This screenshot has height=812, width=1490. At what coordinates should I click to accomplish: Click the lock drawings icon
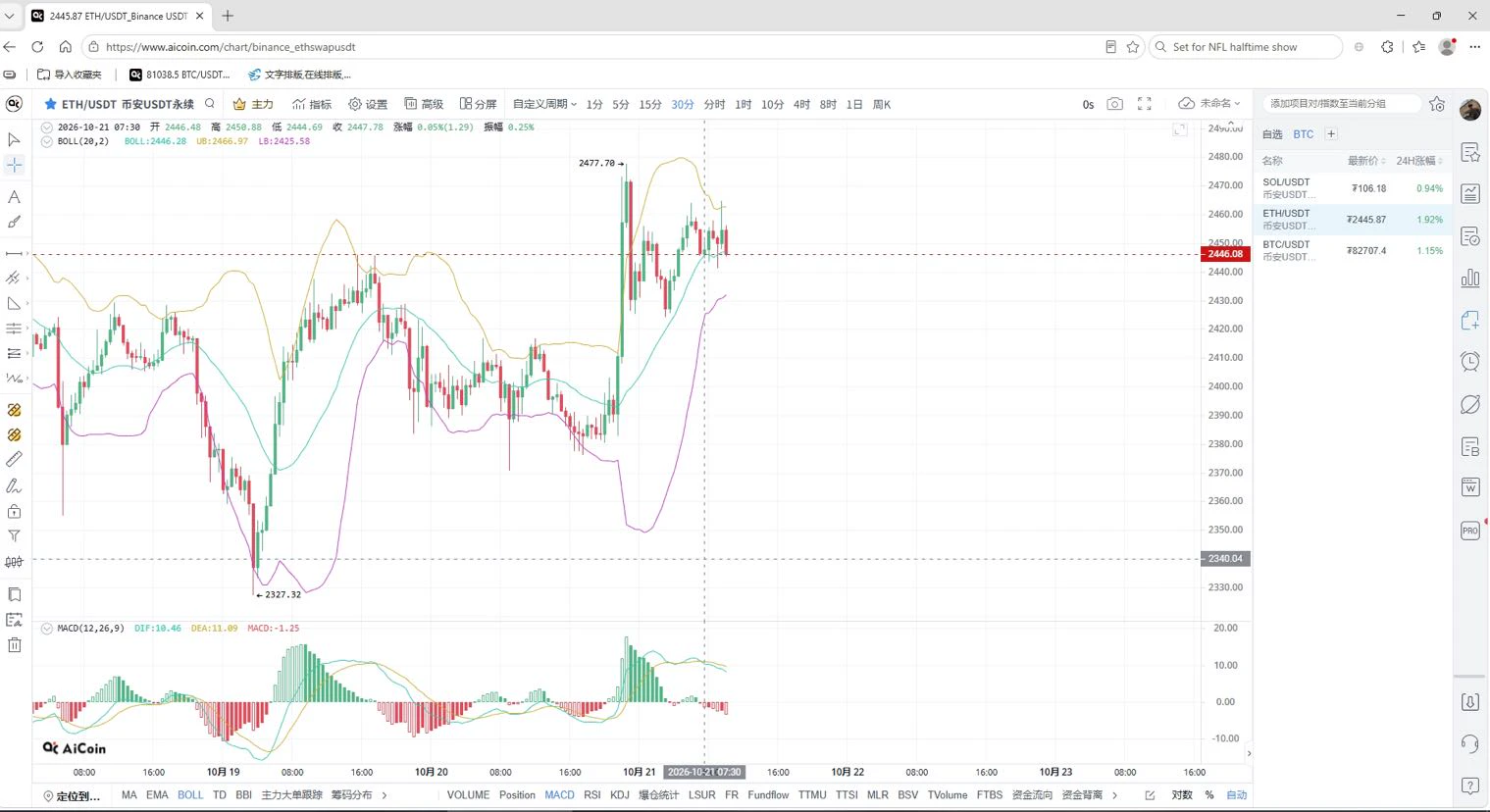15,511
